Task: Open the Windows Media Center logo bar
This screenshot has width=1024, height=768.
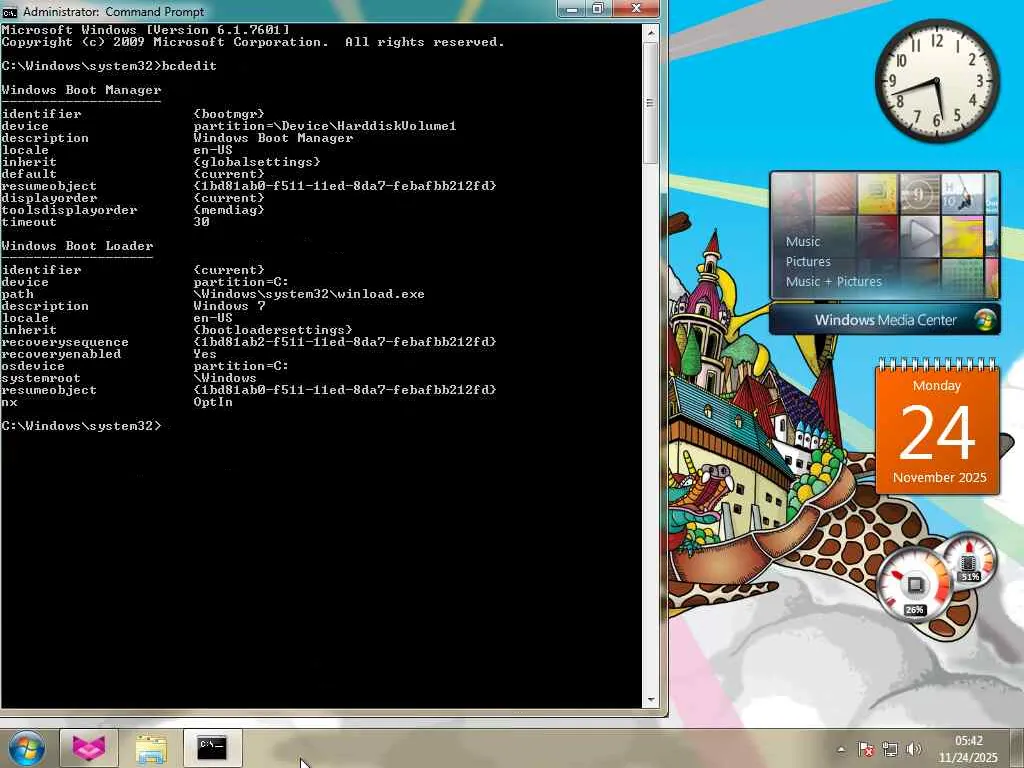Action: coord(885,320)
